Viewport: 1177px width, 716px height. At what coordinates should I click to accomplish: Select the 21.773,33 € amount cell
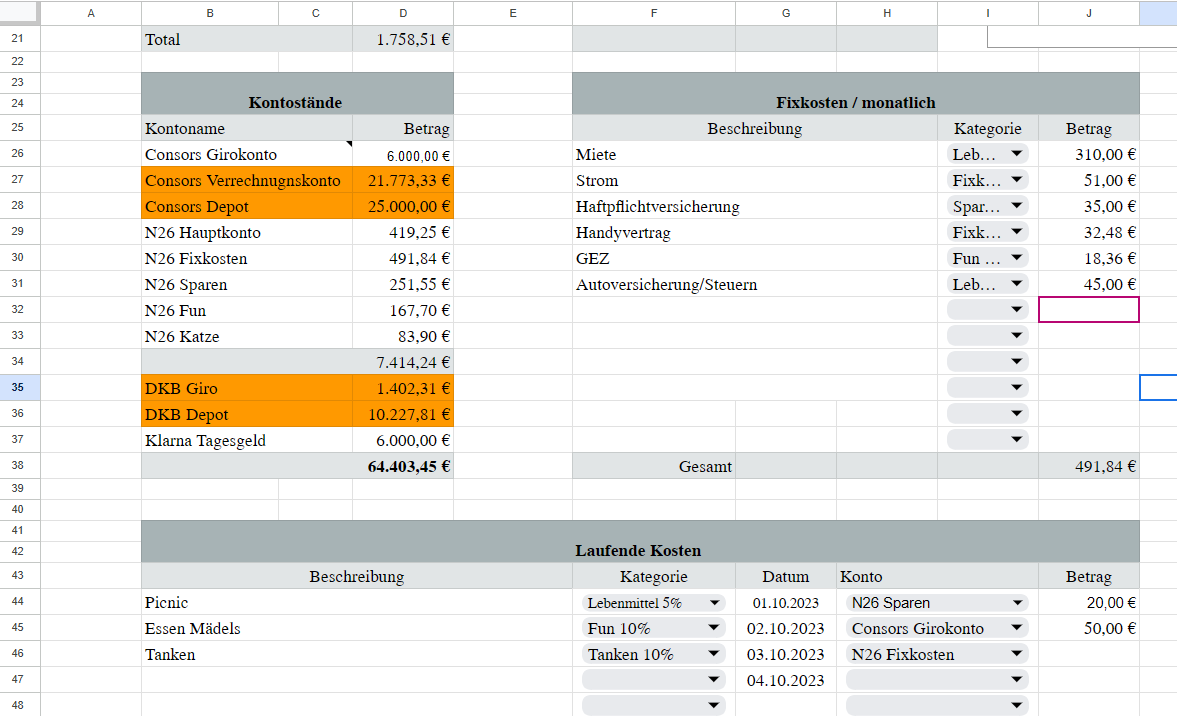[403, 180]
